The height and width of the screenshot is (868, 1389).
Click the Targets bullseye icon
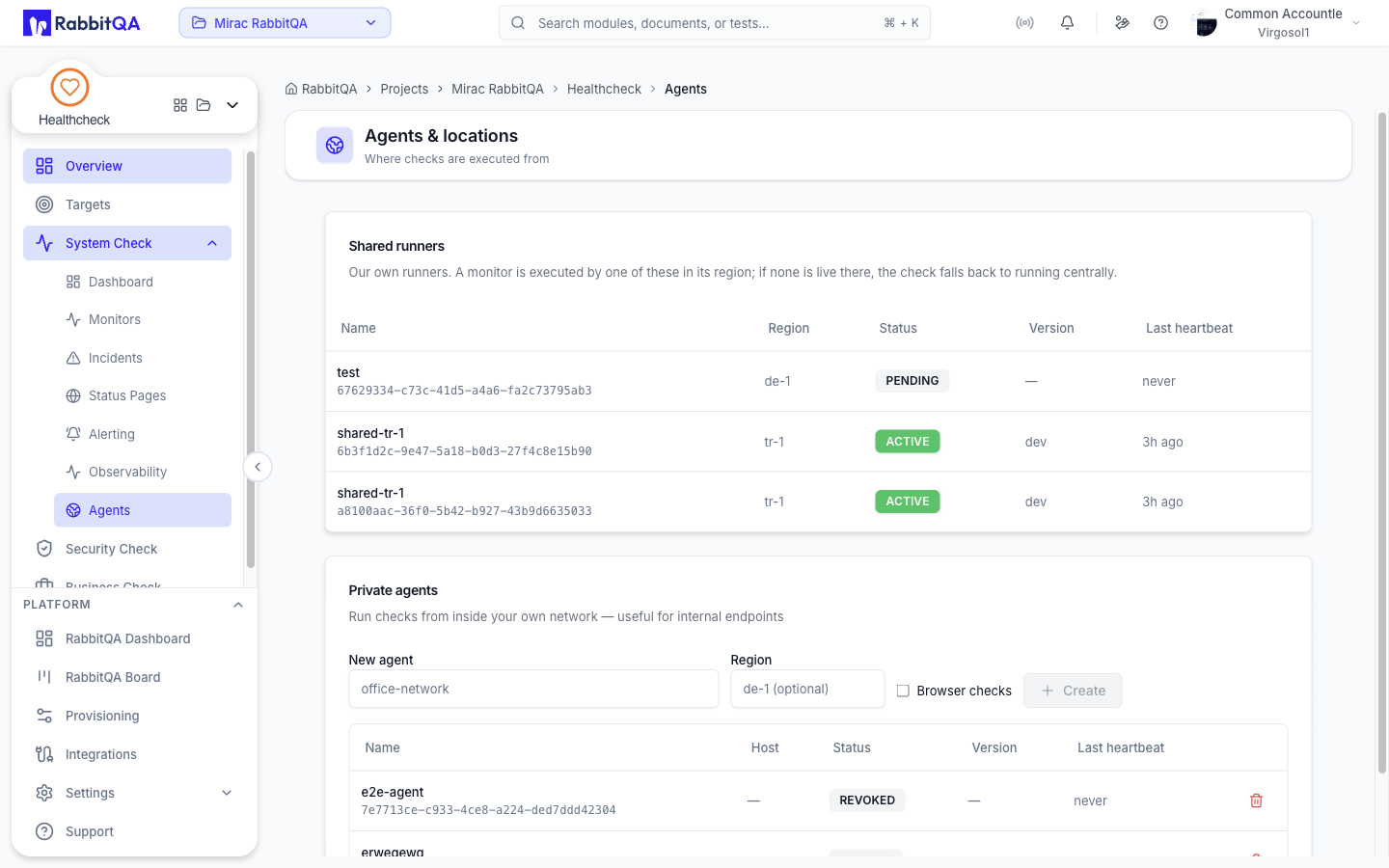pyautogui.click(x=44, y=204)
